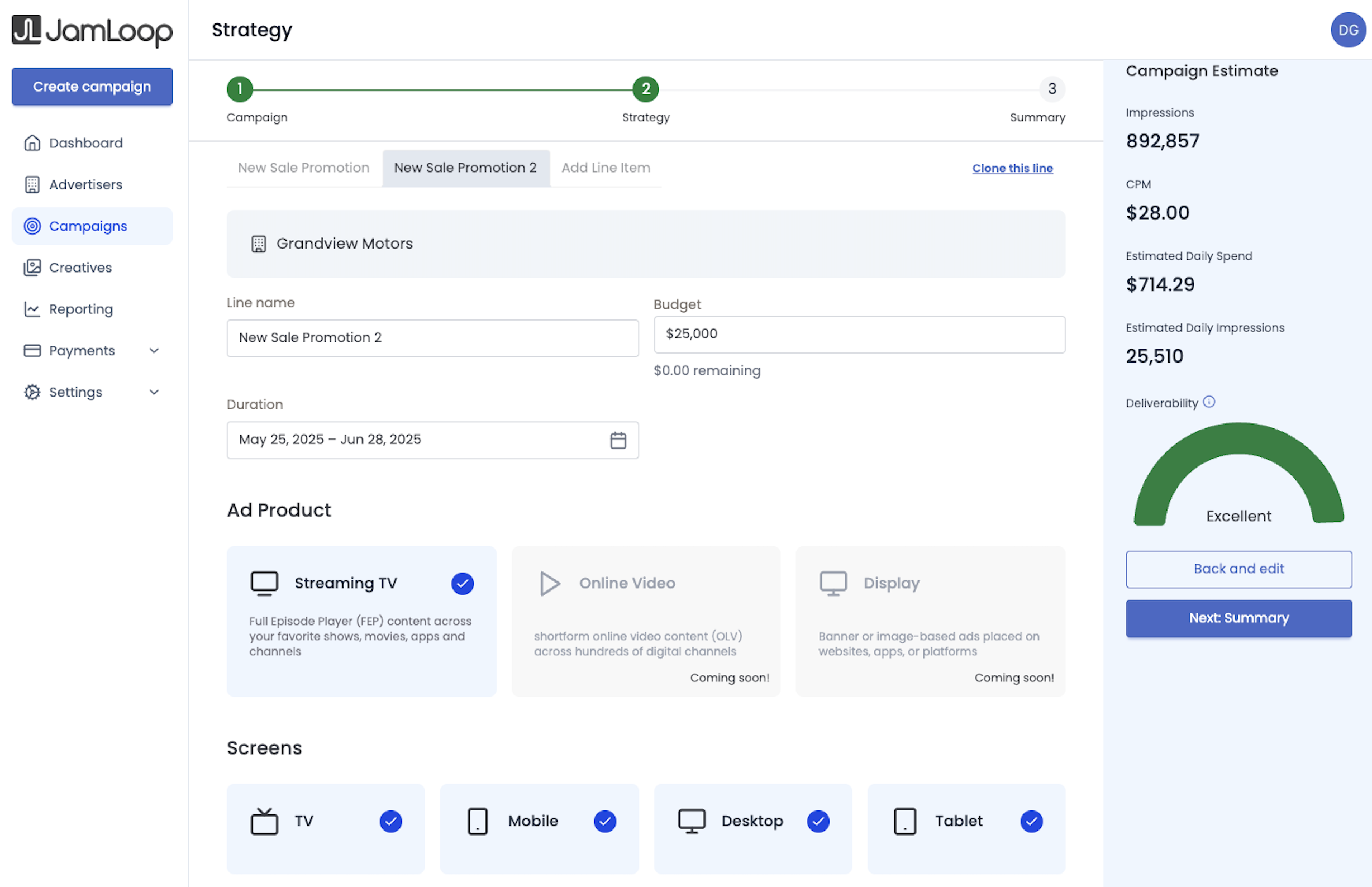Open the Add Line Item tab

tap(606, 168)
